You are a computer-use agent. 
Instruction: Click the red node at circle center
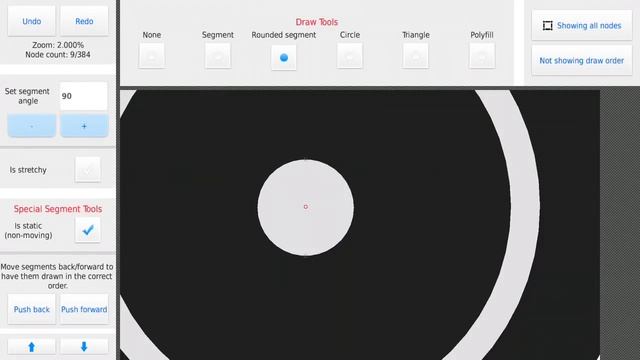[306, 207]
